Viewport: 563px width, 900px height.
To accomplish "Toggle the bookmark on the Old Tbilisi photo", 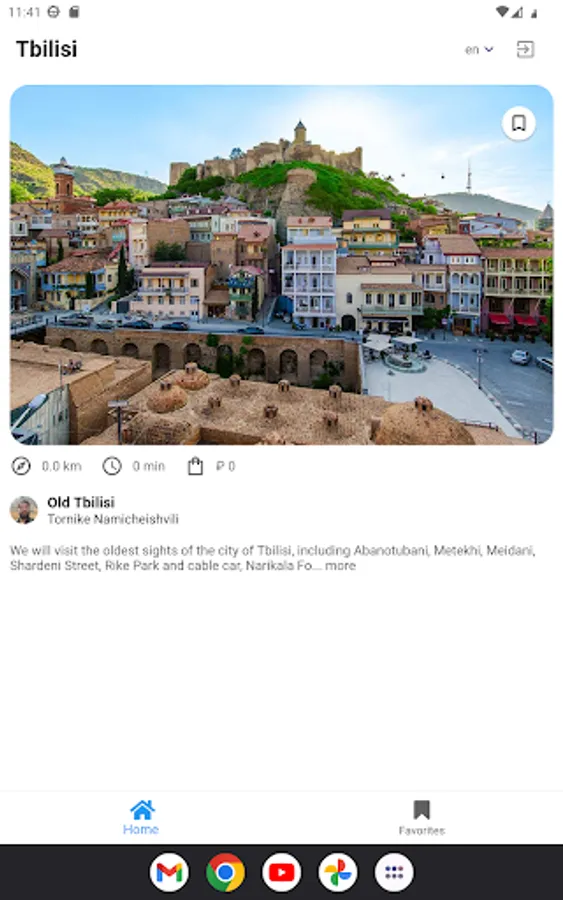I will coord(519,123).
